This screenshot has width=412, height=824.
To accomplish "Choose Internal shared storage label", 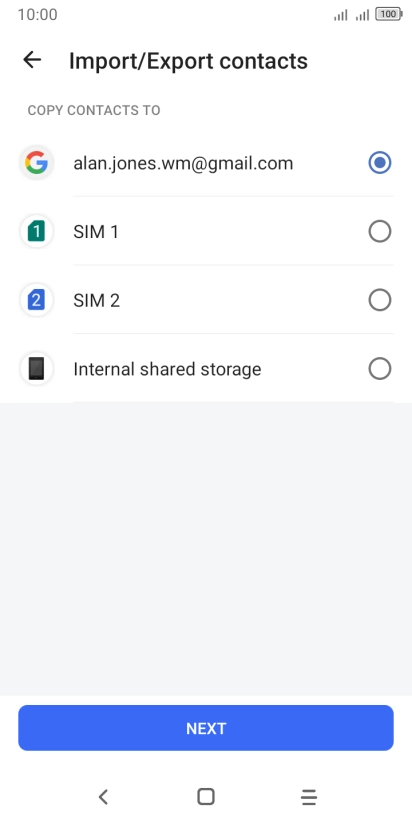I will coord(167,369).
